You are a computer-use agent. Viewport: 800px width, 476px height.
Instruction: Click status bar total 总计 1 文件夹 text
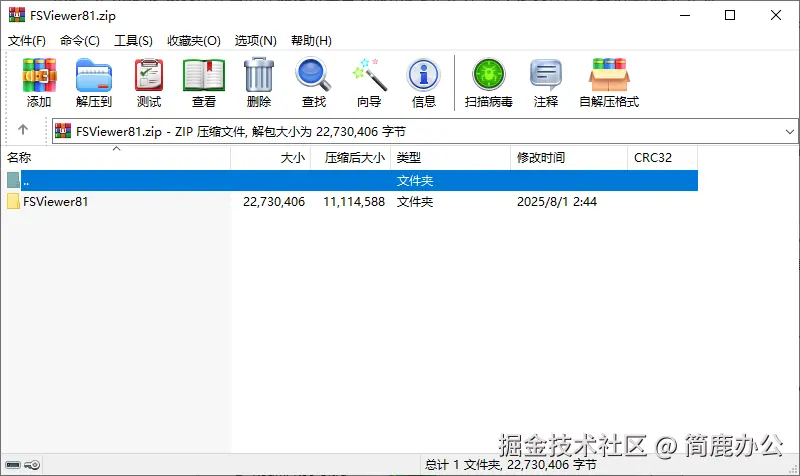tap(511, 465)
